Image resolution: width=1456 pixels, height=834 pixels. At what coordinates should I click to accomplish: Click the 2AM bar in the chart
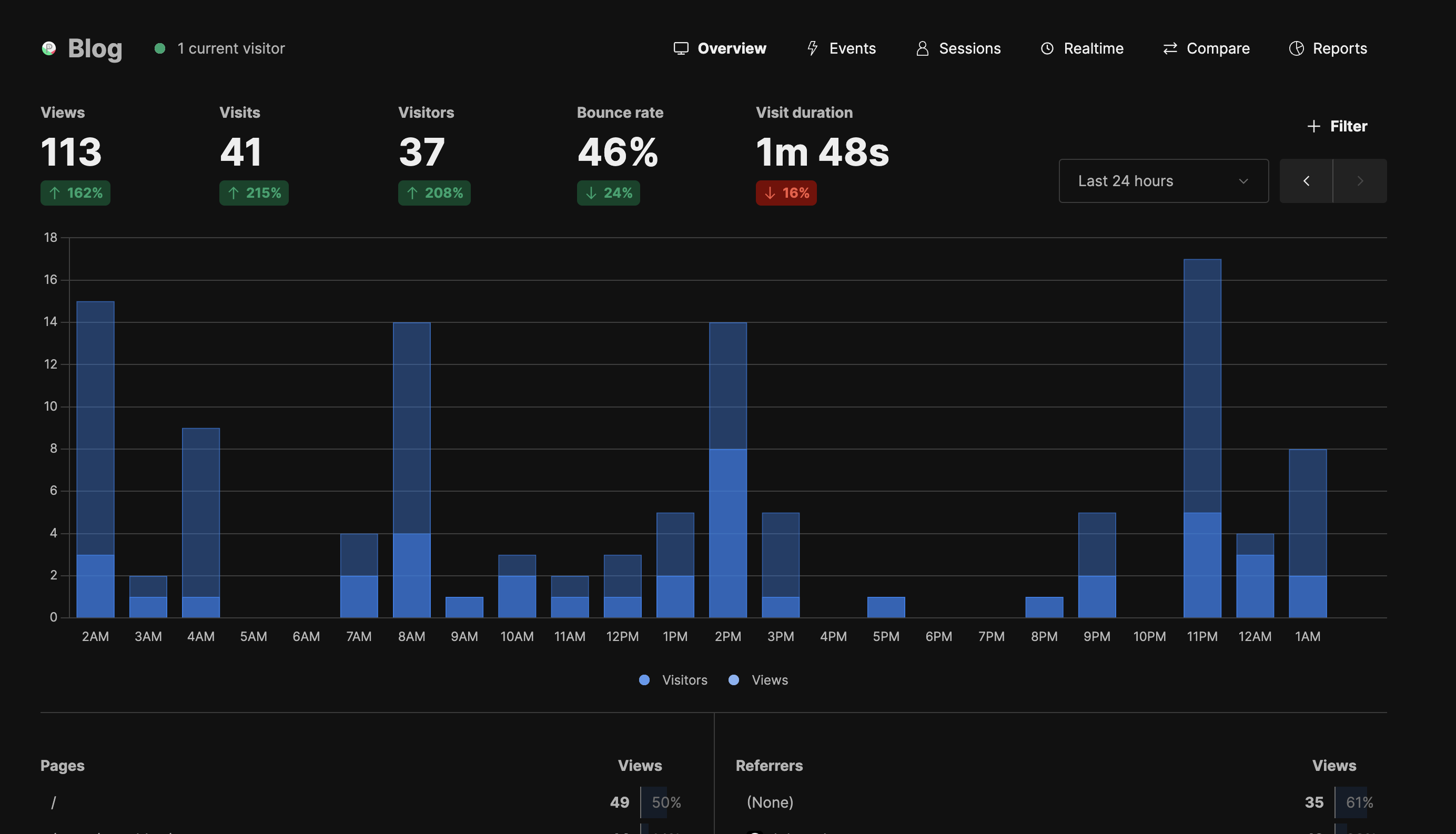(95, 460)
